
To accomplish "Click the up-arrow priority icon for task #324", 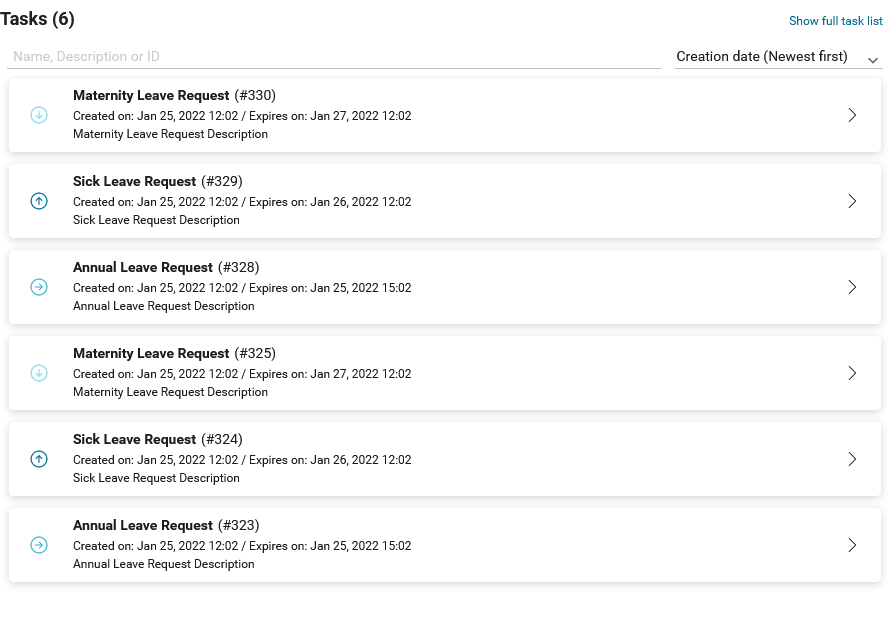I will pos(39,459).
